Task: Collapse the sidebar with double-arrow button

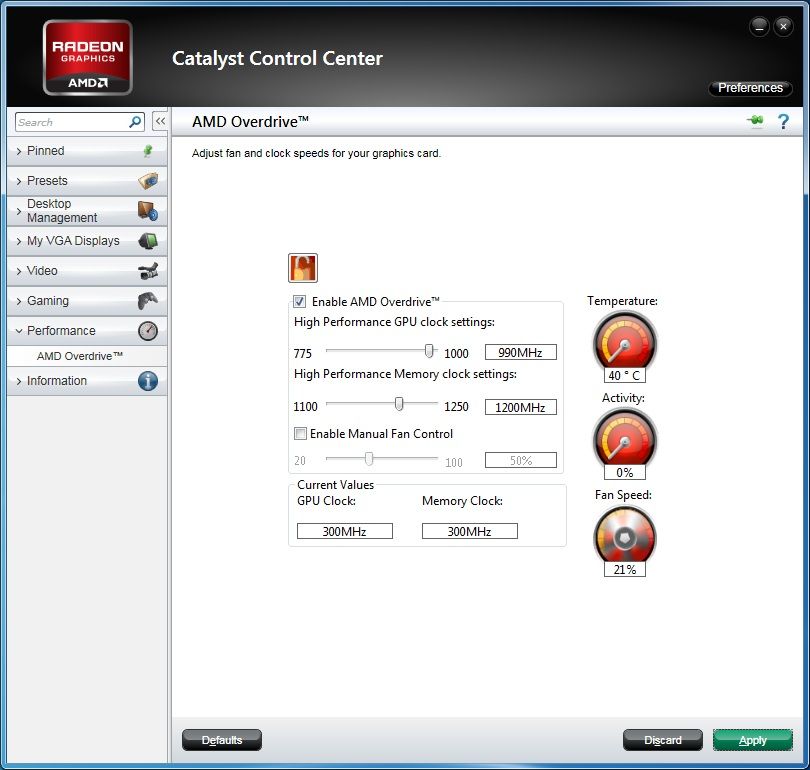Action: coord(160,122)
